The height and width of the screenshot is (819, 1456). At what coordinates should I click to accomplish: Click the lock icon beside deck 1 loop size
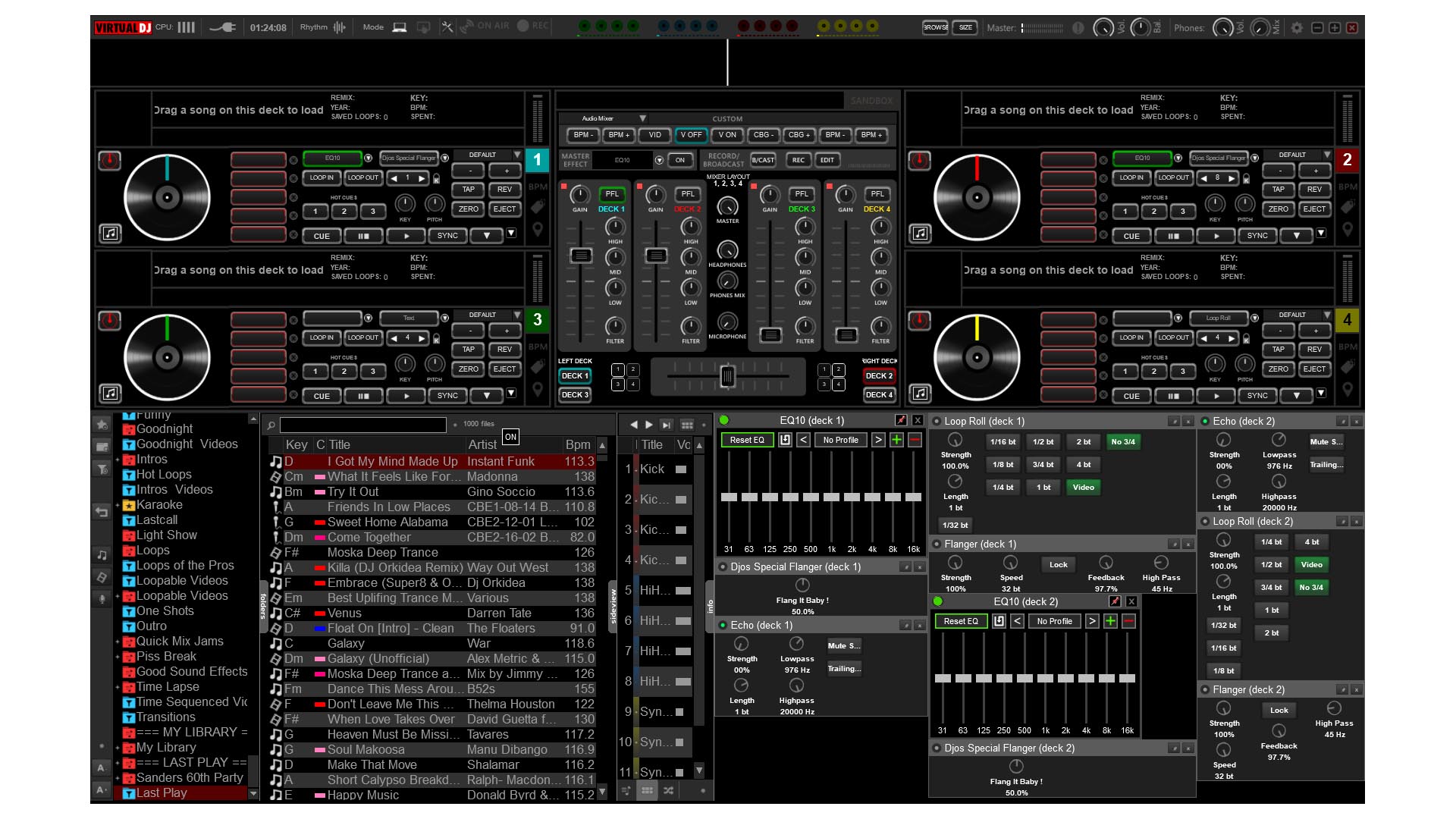(x=436, y=179)
